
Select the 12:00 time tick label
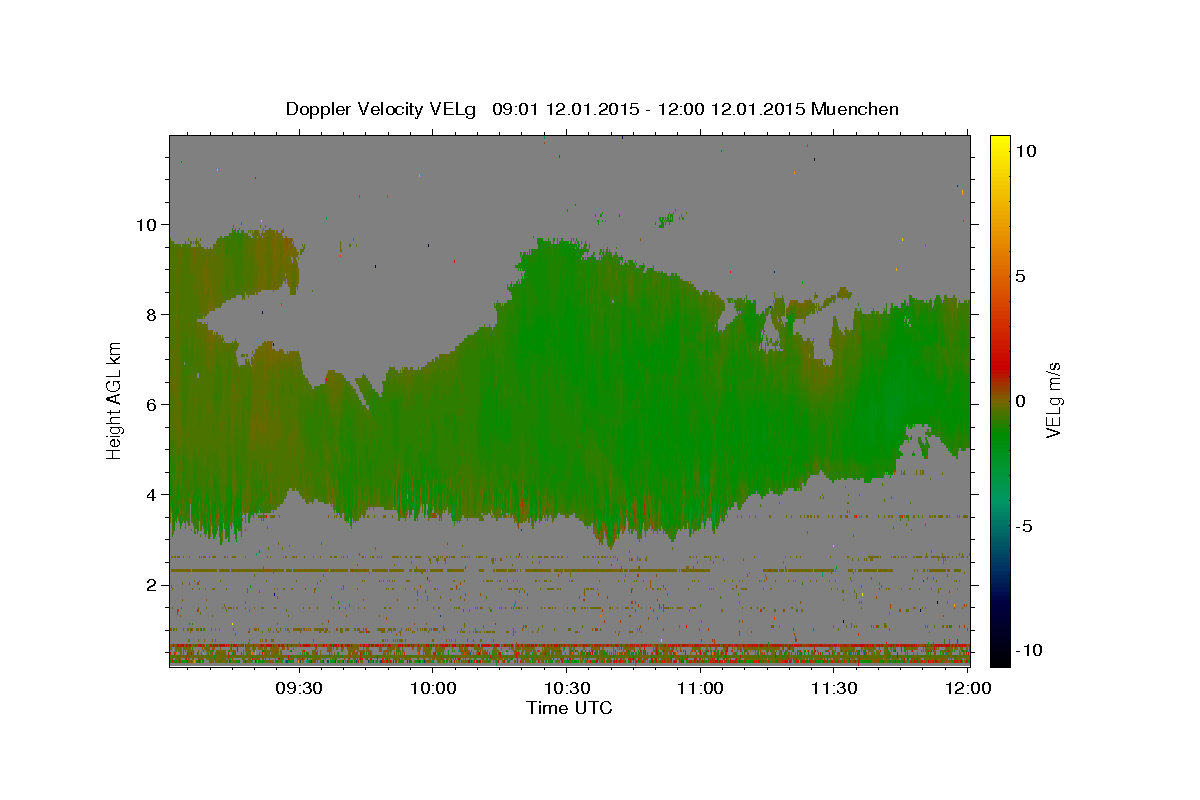[x=967, y=688]
